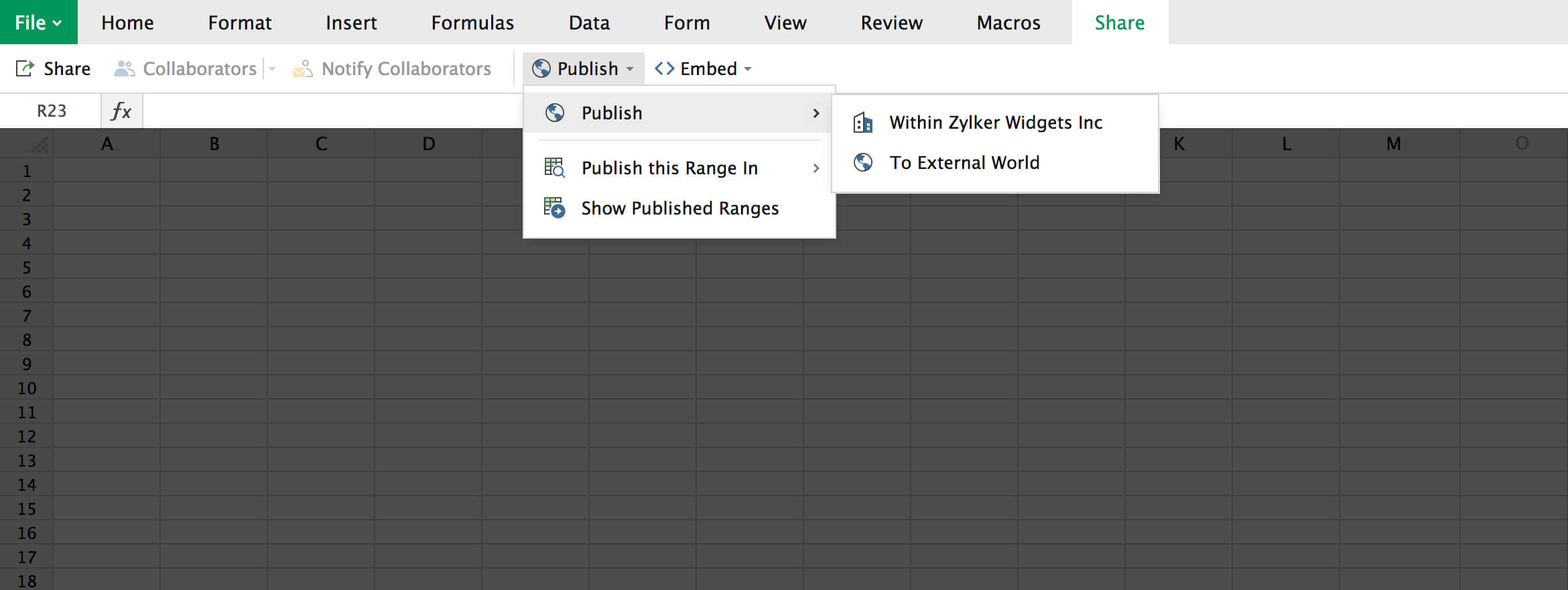Click the Notify Collaborators envelope icon
Image resolution: width=1568 pixels, height=590 pixels.
(302, 68)
